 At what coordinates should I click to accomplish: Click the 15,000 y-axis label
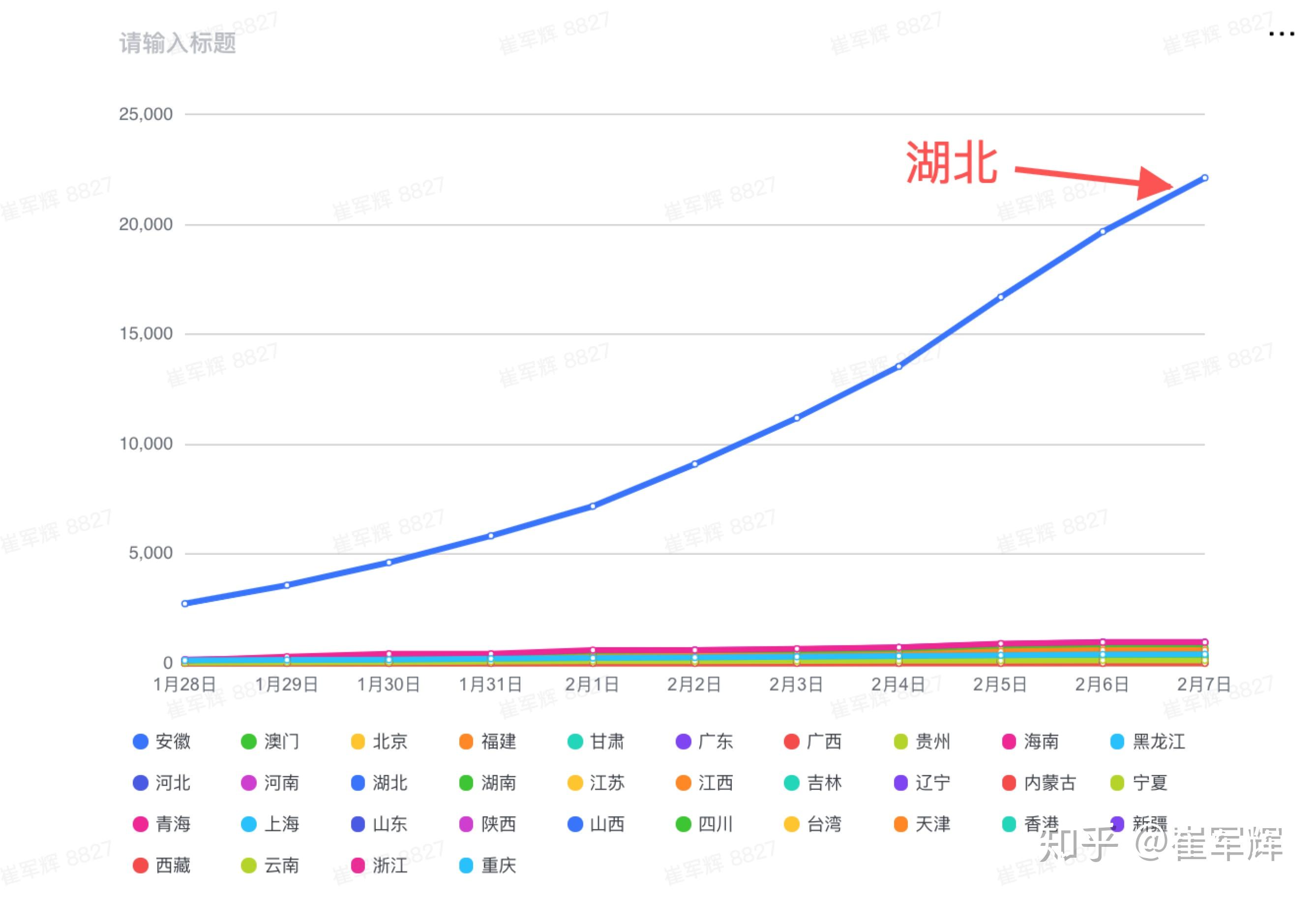146,333
